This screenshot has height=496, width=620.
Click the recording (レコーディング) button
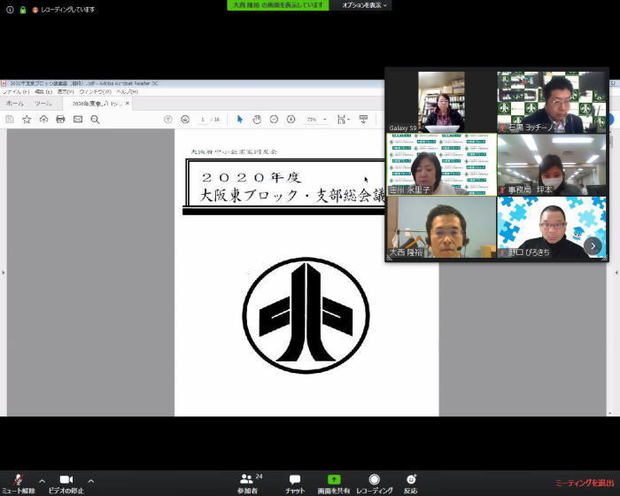point(374,484)
